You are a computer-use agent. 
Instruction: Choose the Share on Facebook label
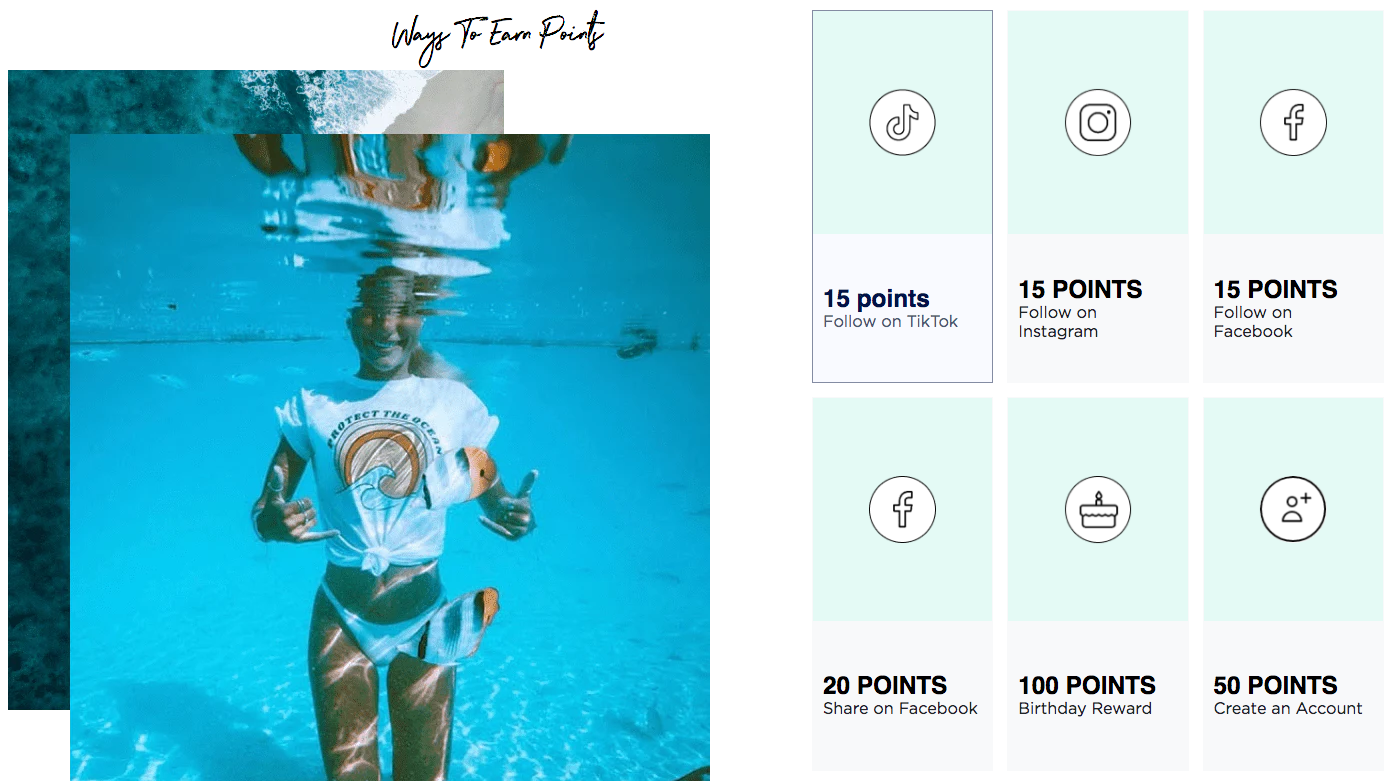[900, 708]
